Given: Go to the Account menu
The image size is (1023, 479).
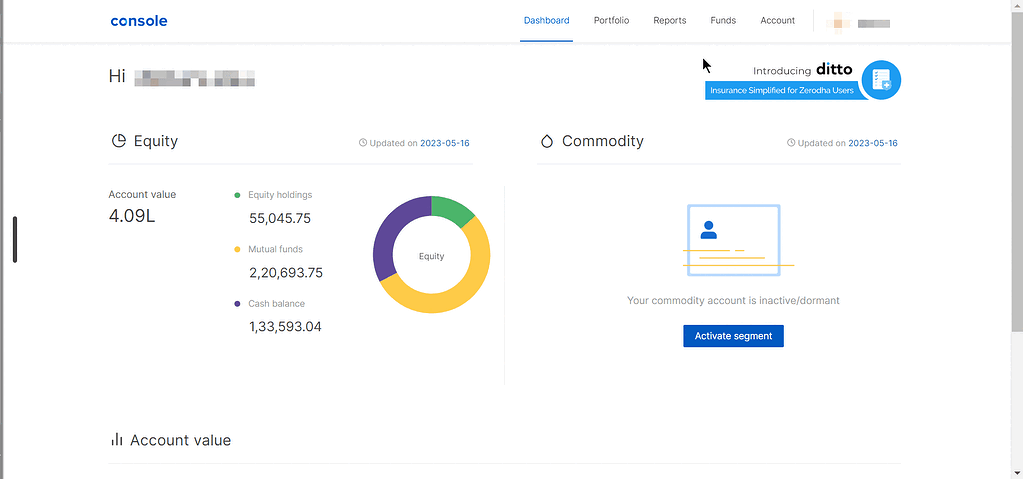Looking at the screenshot, I should tap(777, 21).
